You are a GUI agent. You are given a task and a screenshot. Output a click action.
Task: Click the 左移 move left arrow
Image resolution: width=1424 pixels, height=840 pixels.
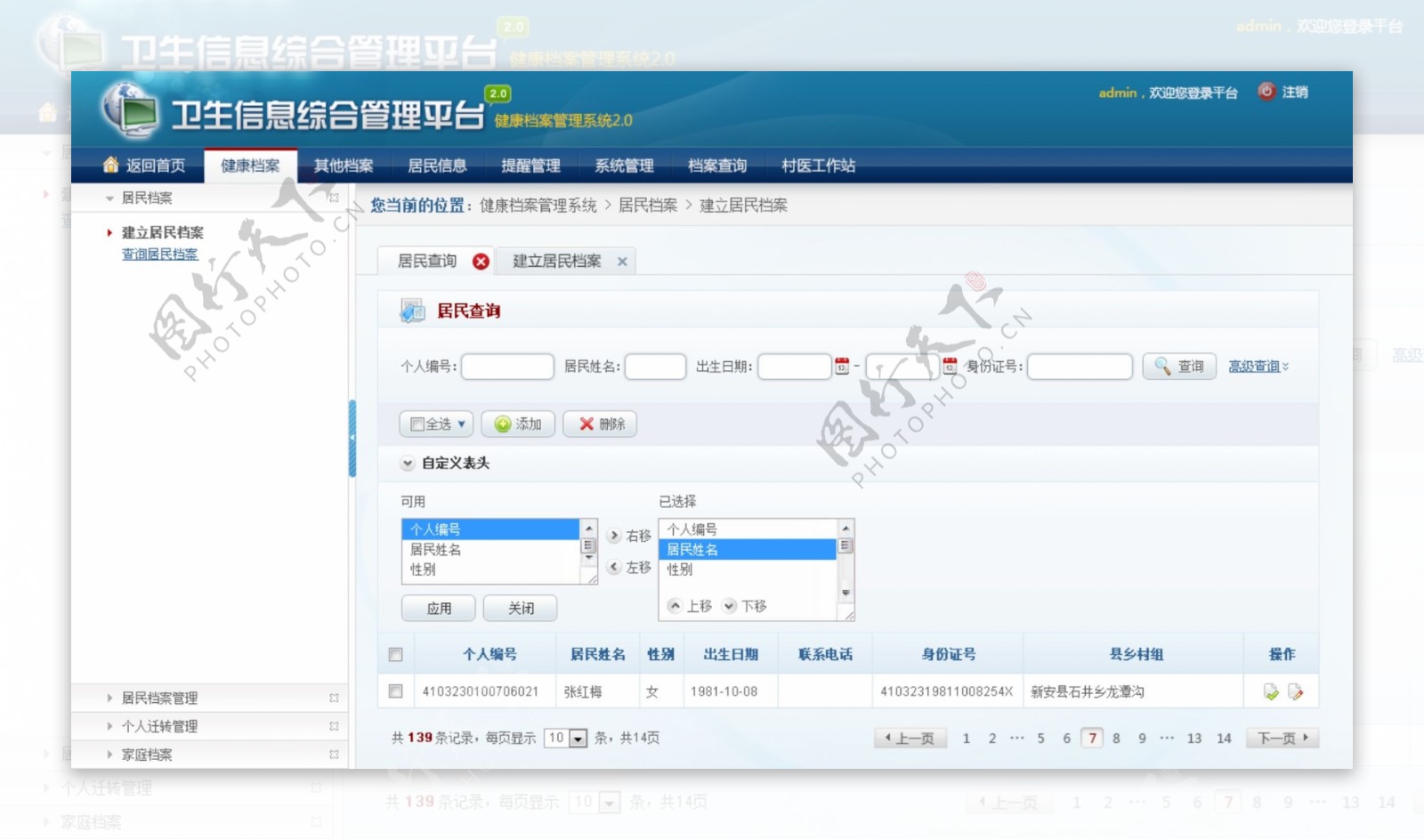pyautogui.click(x=614, y=567)
